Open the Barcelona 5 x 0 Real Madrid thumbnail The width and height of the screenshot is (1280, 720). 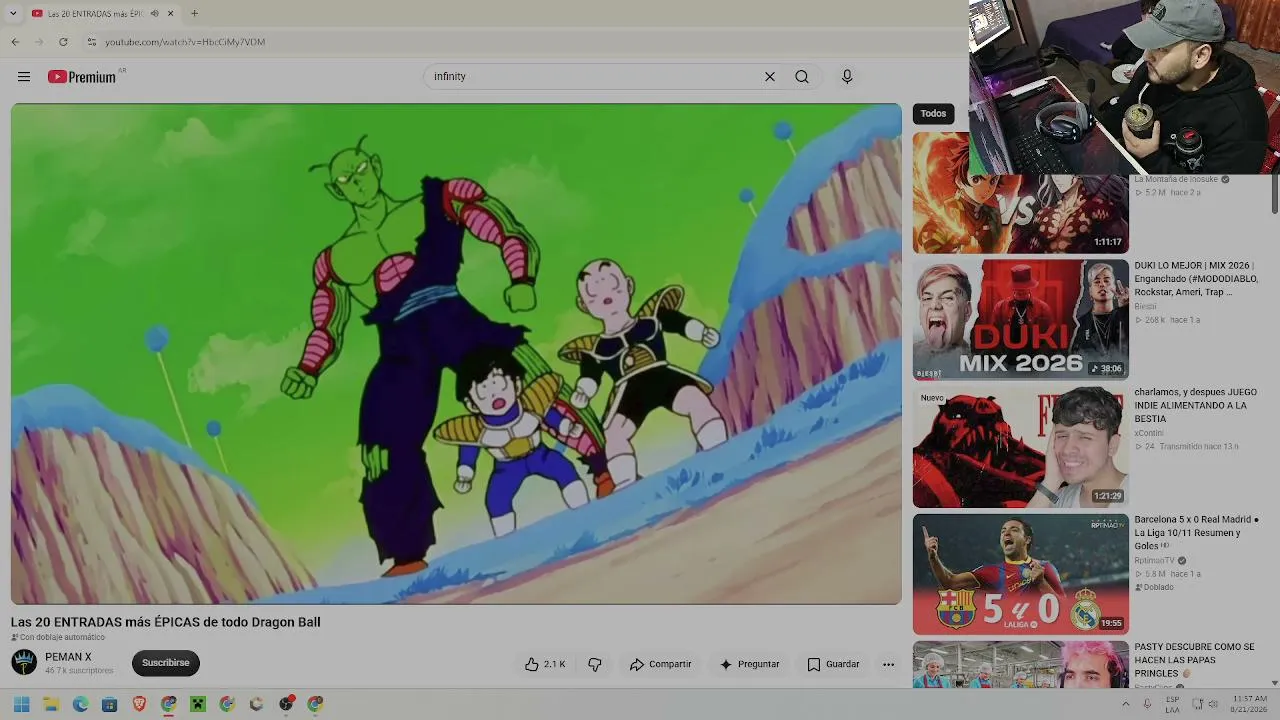(1020, 574)
